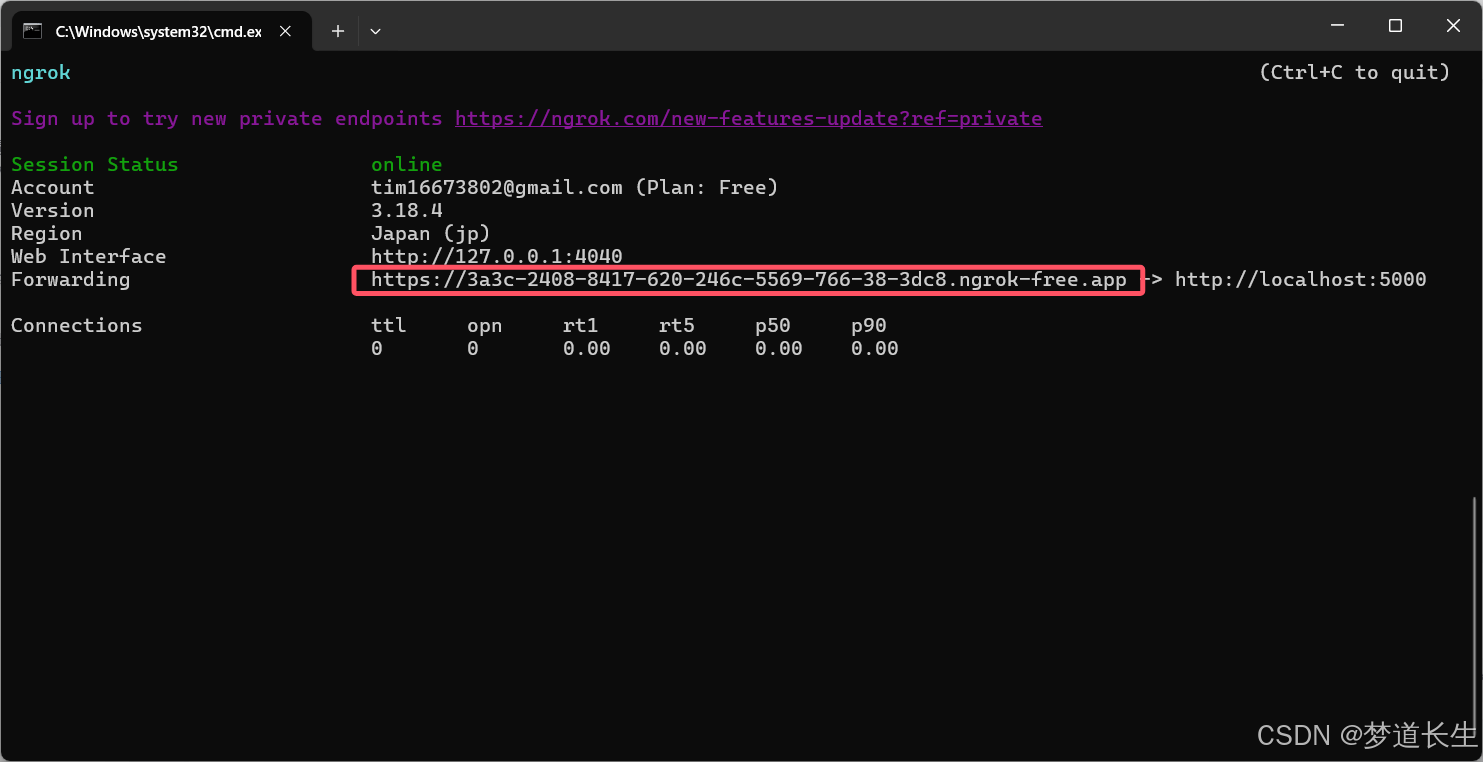Screen dimensions: 1483x762
Task: Click the Account plan label (Plan: Free)
Action: [708, 187]
